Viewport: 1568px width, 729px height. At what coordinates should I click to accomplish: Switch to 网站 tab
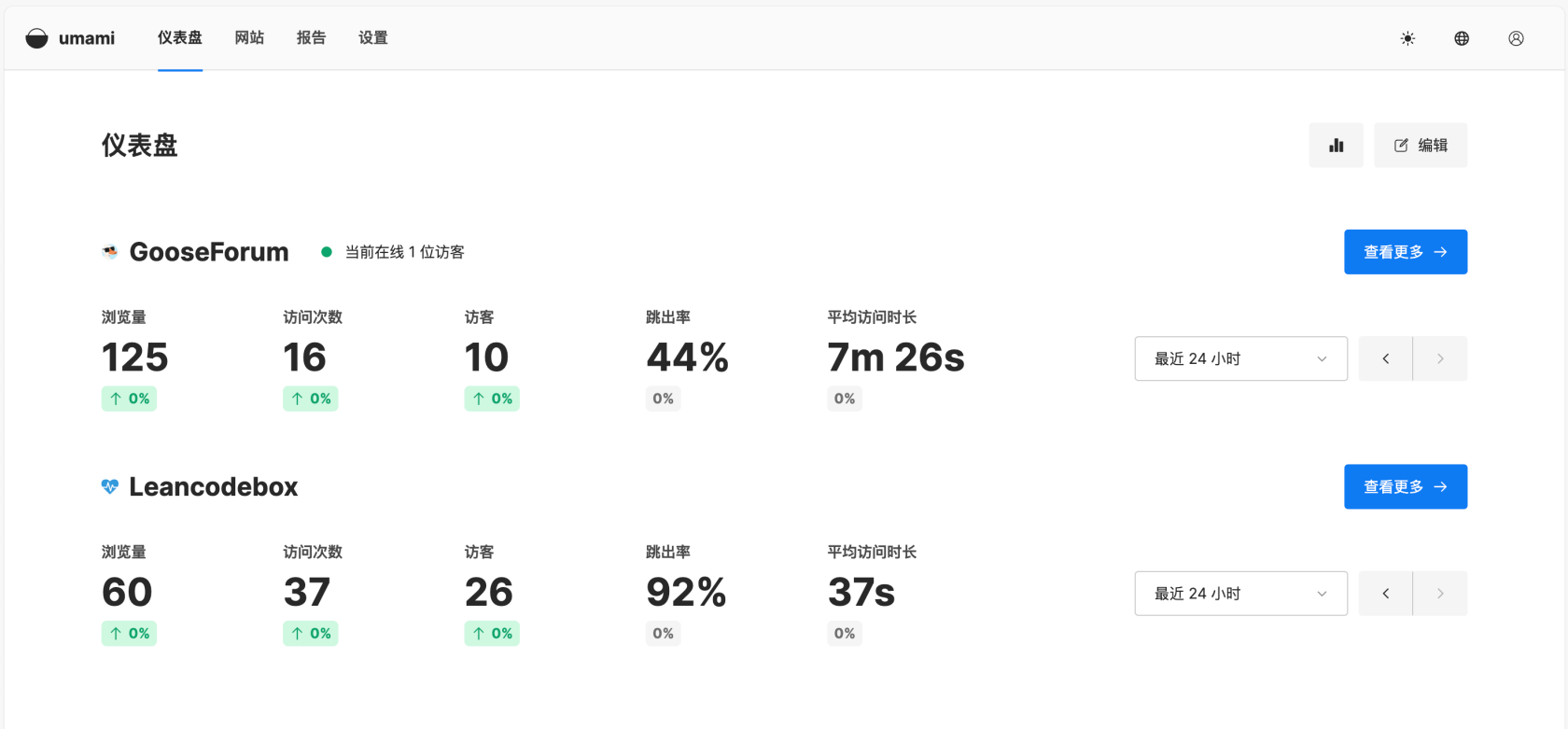click(x=249, y=38)
